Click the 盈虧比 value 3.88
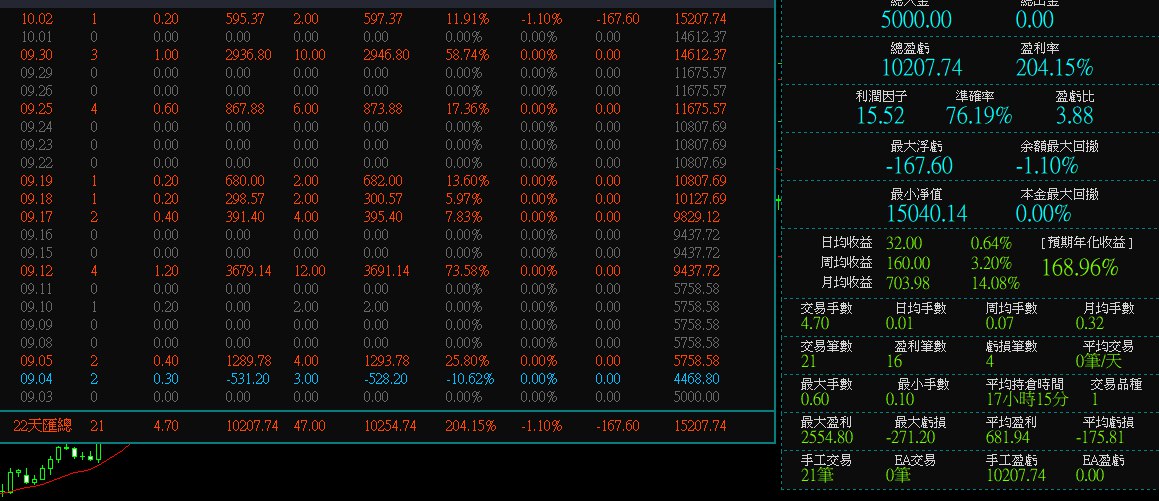Screen dimensions: 1159x501 (1075, 116)
